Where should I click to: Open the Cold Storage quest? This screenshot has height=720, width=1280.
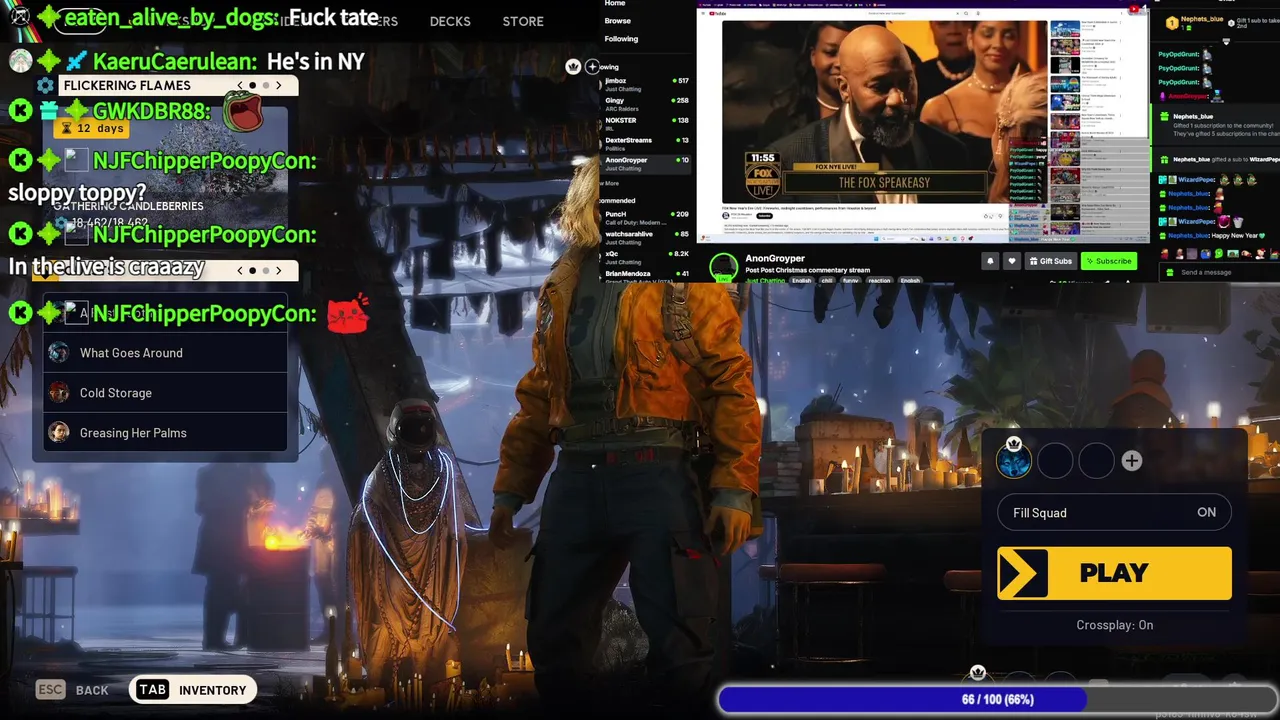click(x=166, y=393)
